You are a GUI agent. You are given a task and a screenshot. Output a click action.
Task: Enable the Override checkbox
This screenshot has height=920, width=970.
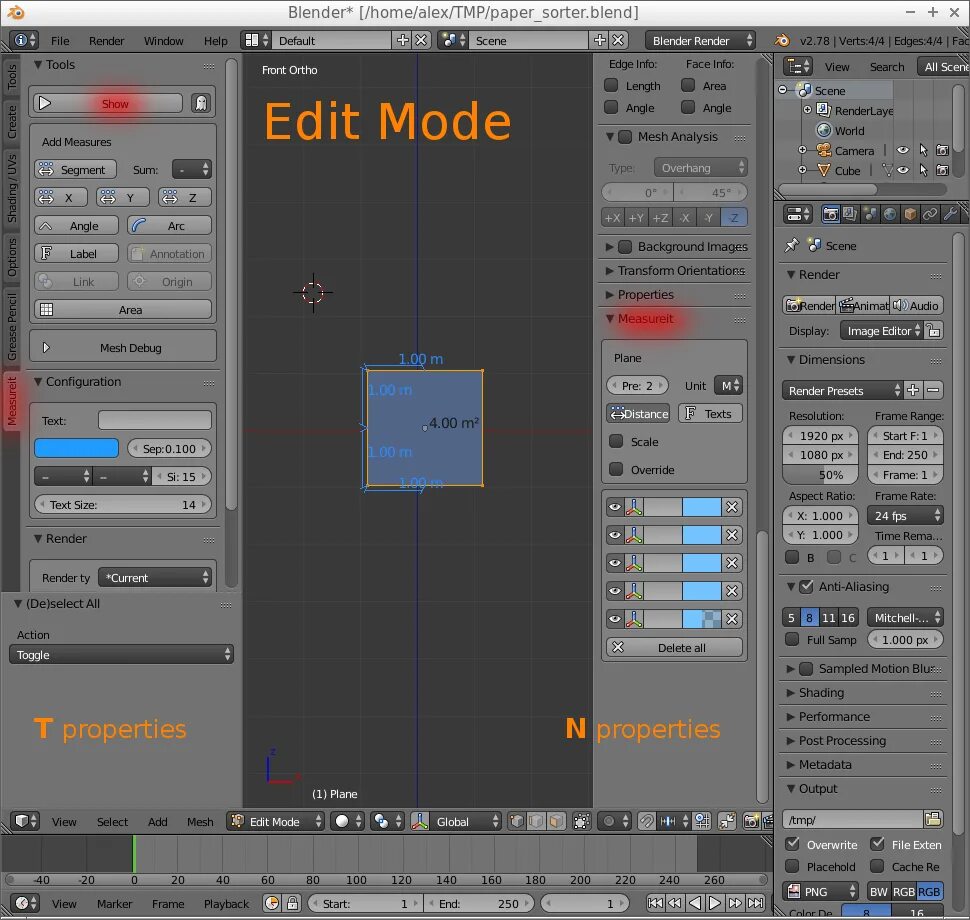click(616, 469)
